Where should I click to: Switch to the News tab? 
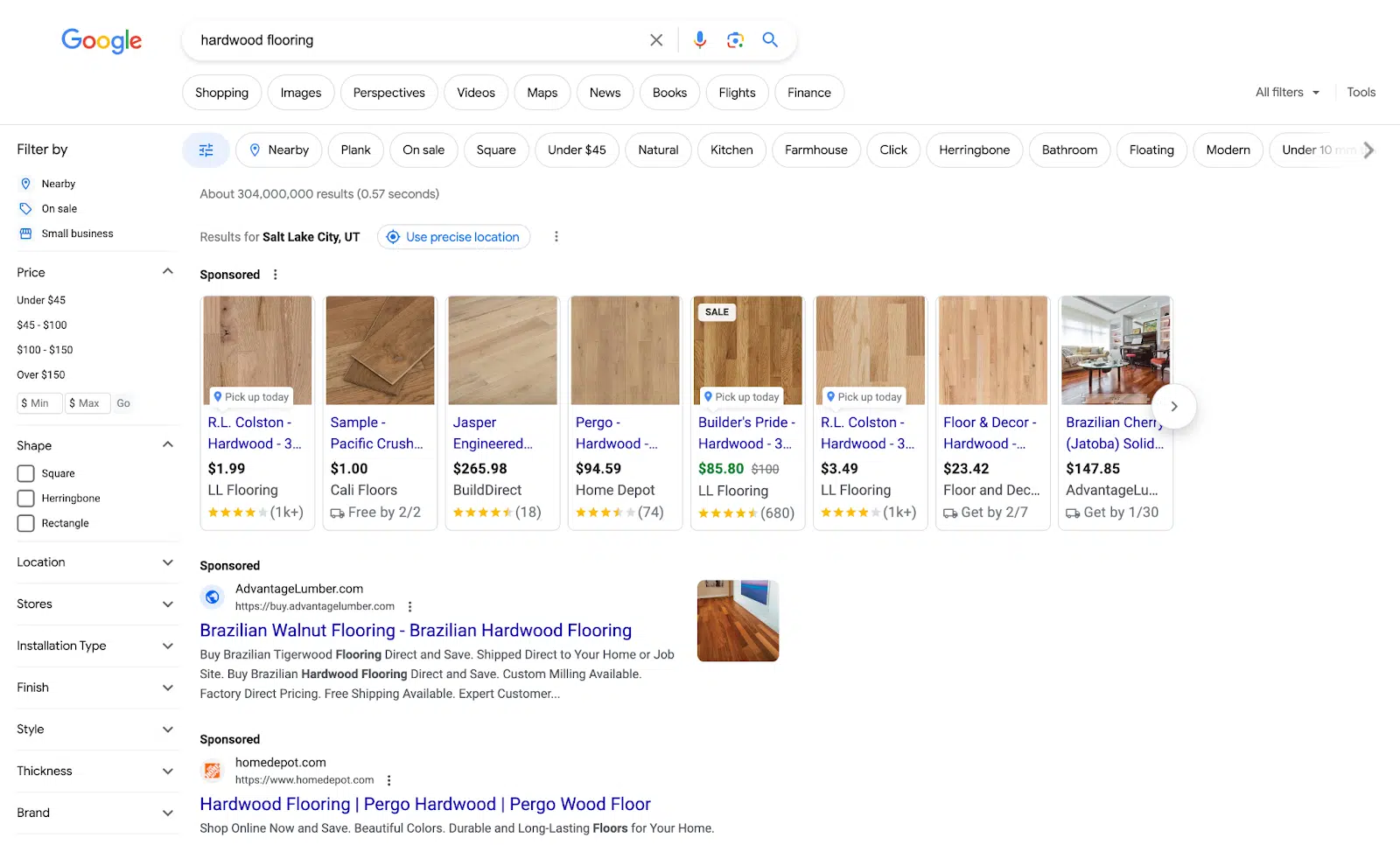coord(605,93)
